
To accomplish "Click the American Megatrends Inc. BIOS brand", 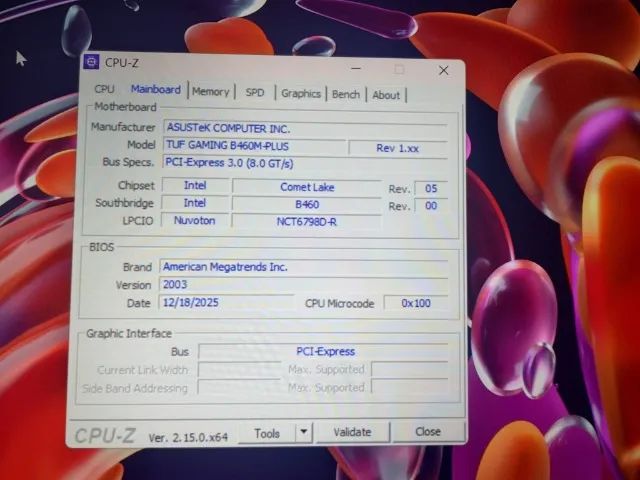I will point(304,267).
